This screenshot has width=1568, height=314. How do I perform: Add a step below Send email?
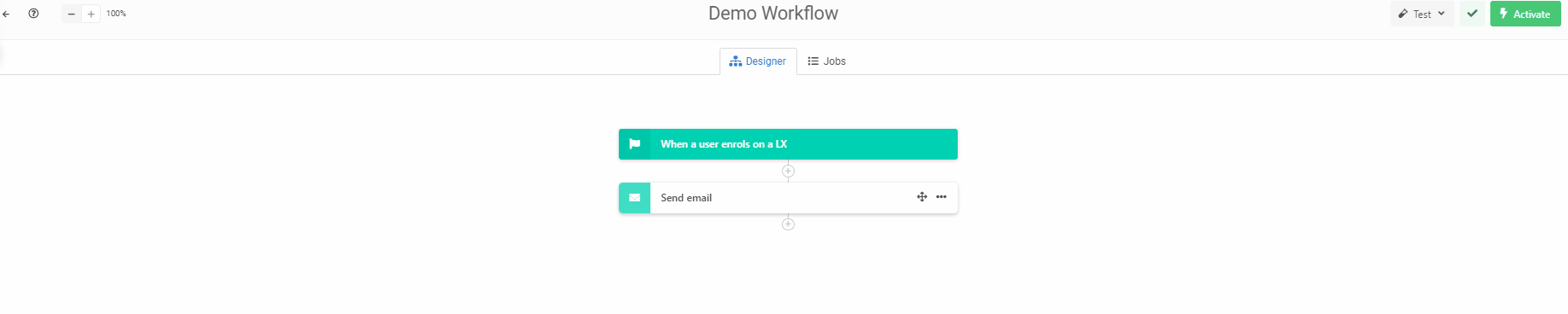pos(788,224)
